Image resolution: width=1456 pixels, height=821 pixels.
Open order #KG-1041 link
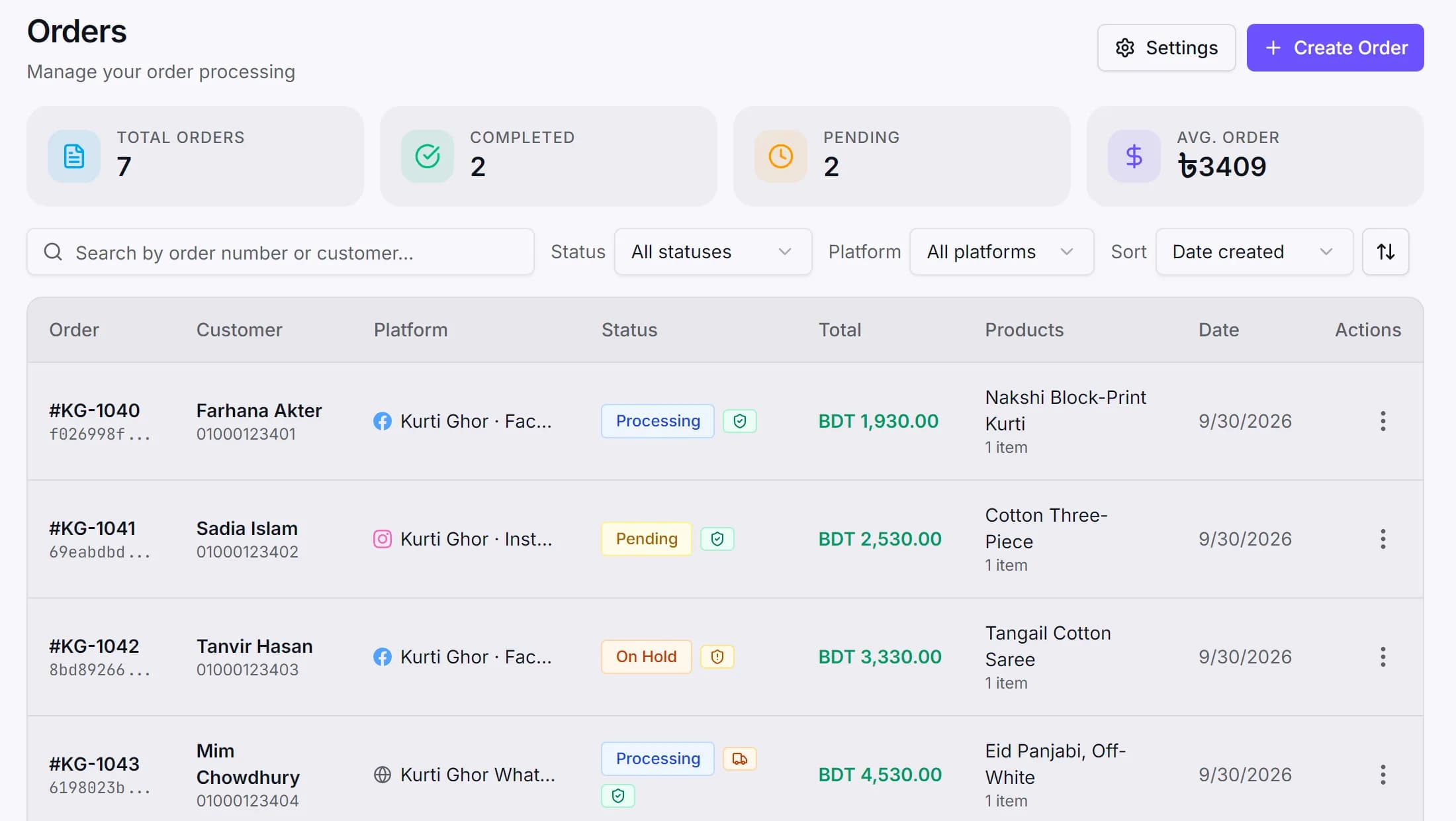(x=92, y=528)
